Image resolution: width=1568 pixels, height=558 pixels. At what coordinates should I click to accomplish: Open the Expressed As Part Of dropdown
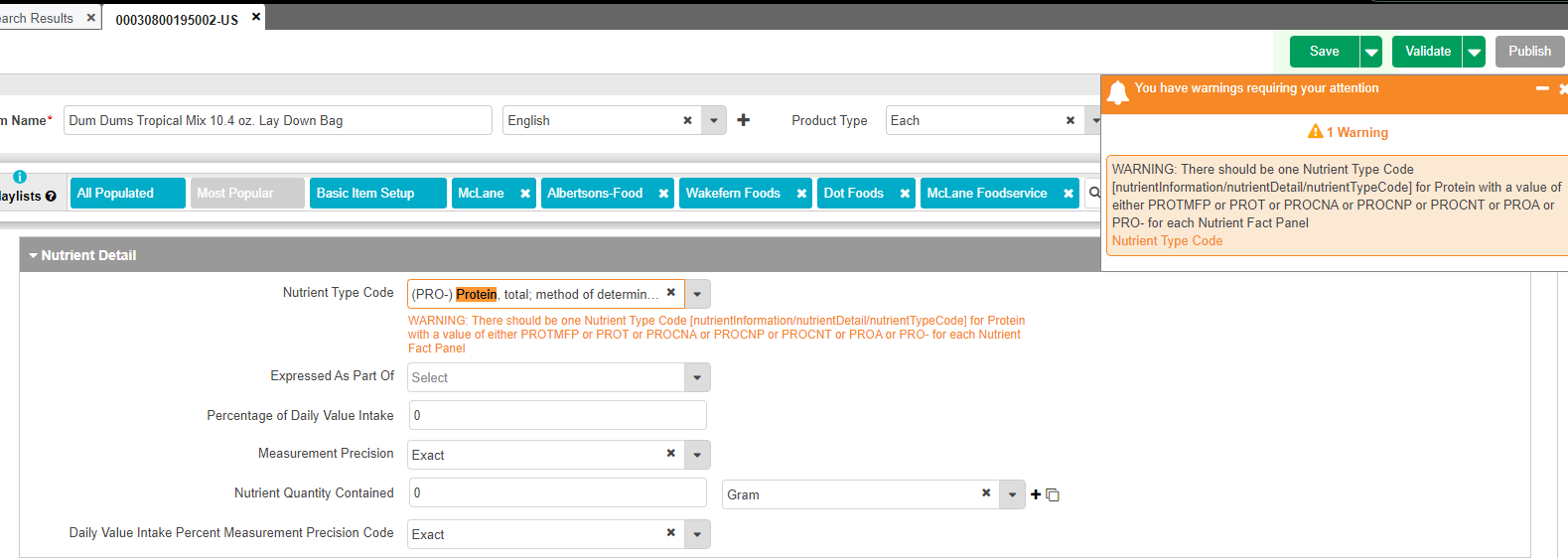(x=697, y=377)
